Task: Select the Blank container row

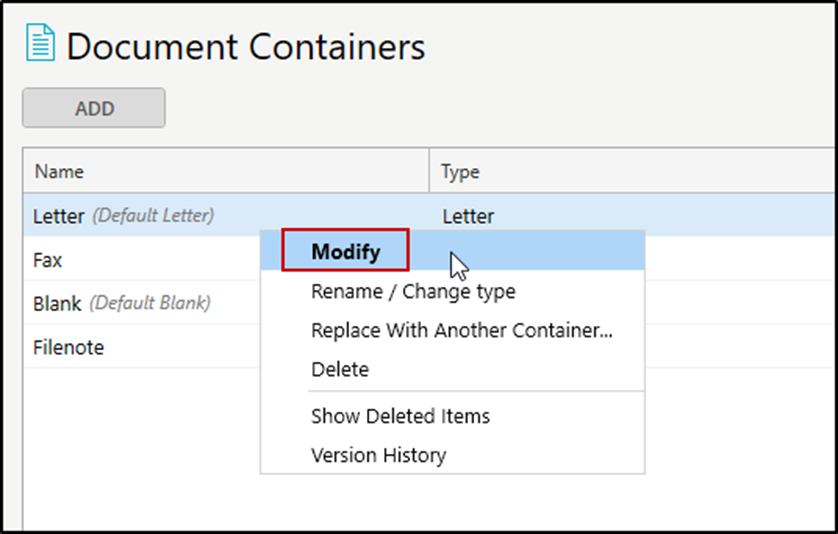Action: (x=57, y=304)
